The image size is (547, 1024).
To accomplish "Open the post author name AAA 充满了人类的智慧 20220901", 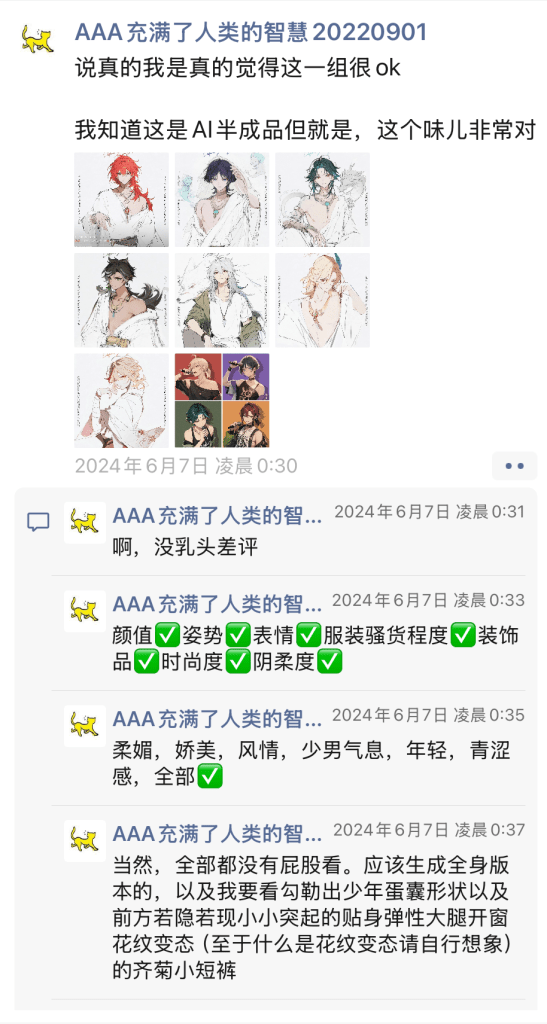I will tap(251, 31).
